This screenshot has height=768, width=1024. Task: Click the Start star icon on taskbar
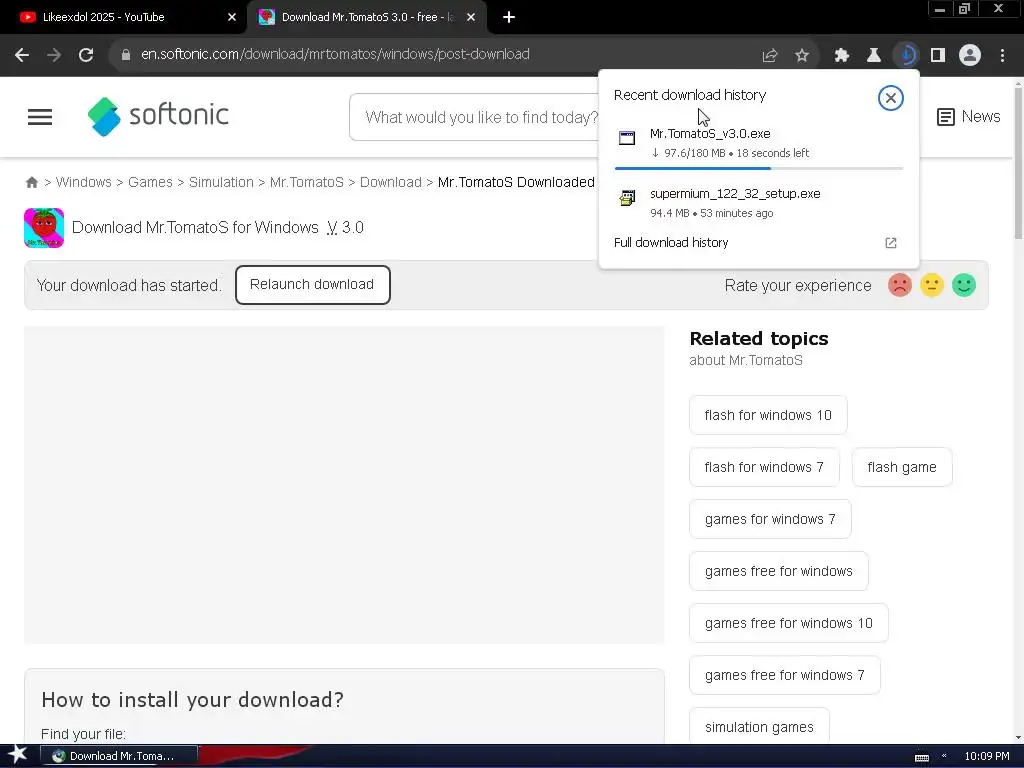tap(18, 755)
